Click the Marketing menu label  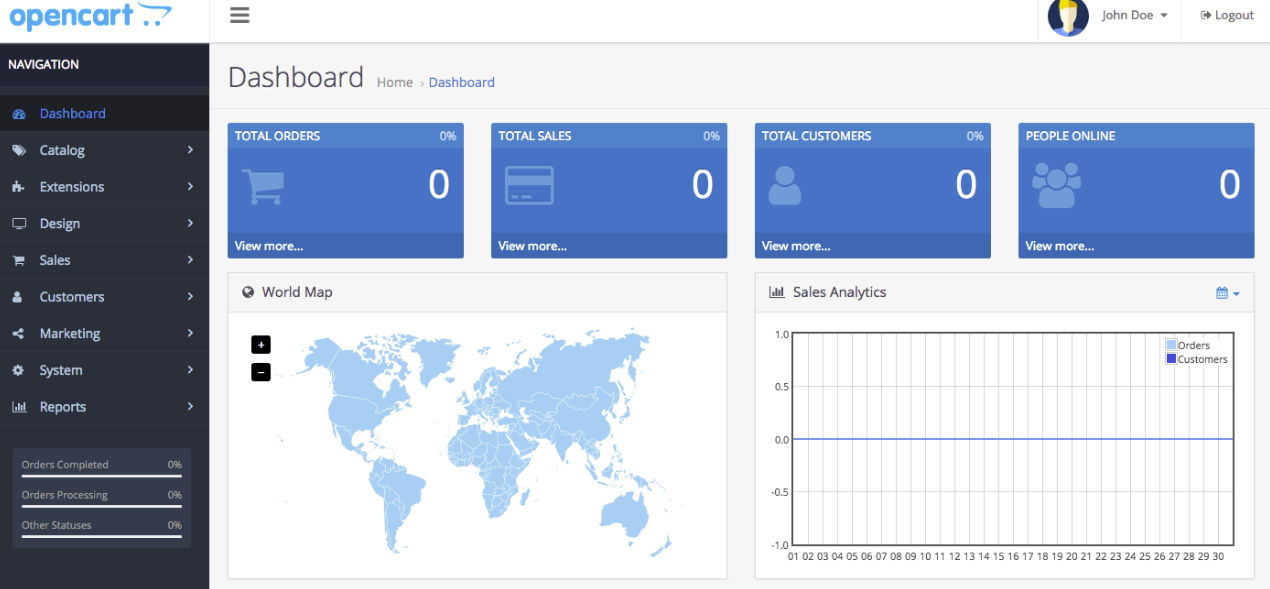[x=70, y=334]
